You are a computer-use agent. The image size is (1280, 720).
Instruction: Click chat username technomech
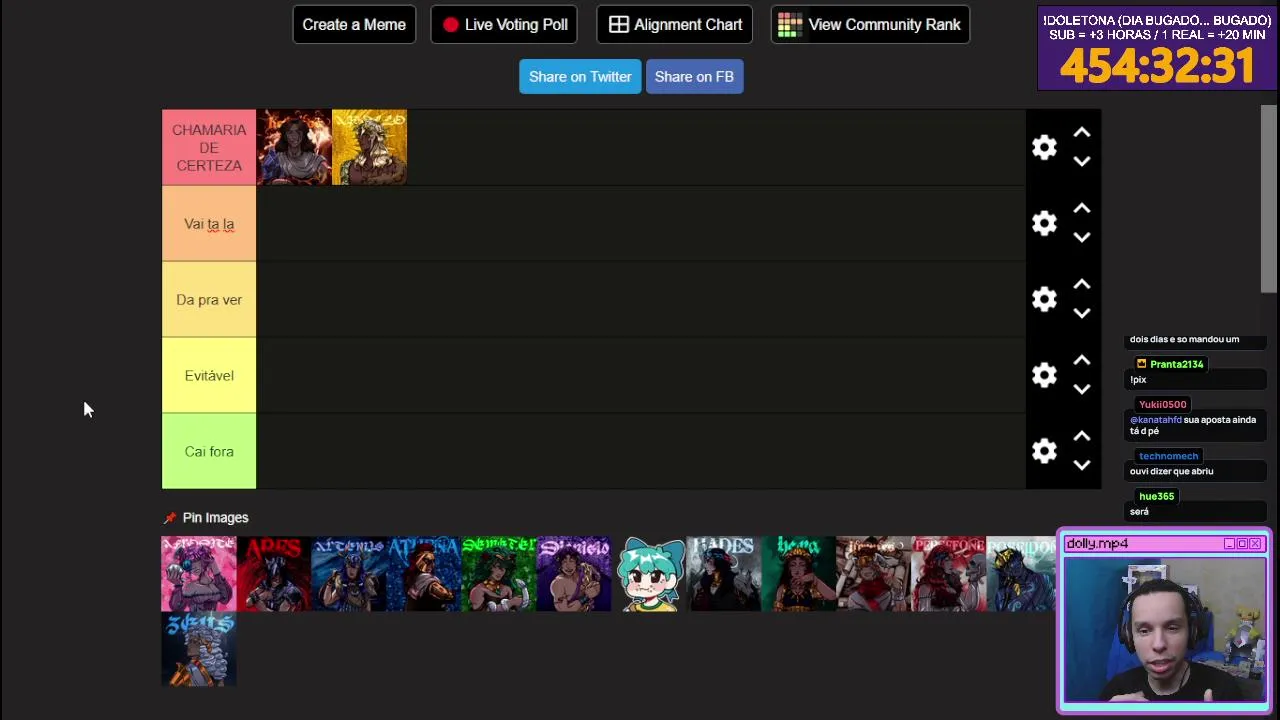click(1168, 456)
